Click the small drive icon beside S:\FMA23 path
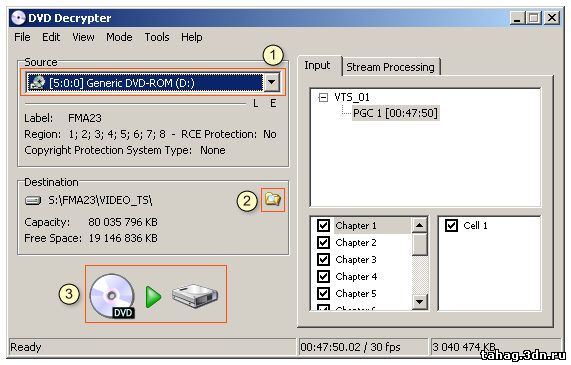Viewport: 571px width, 365px height. coord(33,200)
